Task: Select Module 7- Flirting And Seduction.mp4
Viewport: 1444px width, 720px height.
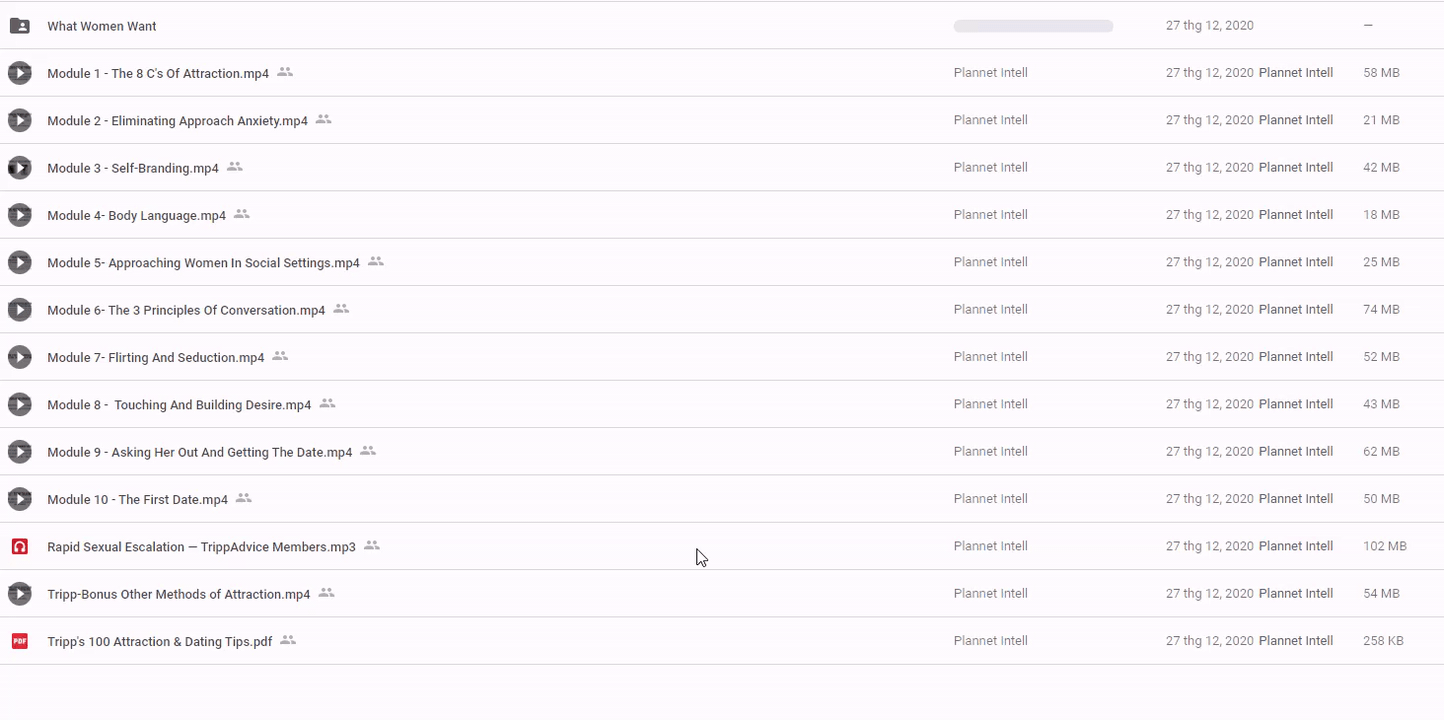Action: 155,358
